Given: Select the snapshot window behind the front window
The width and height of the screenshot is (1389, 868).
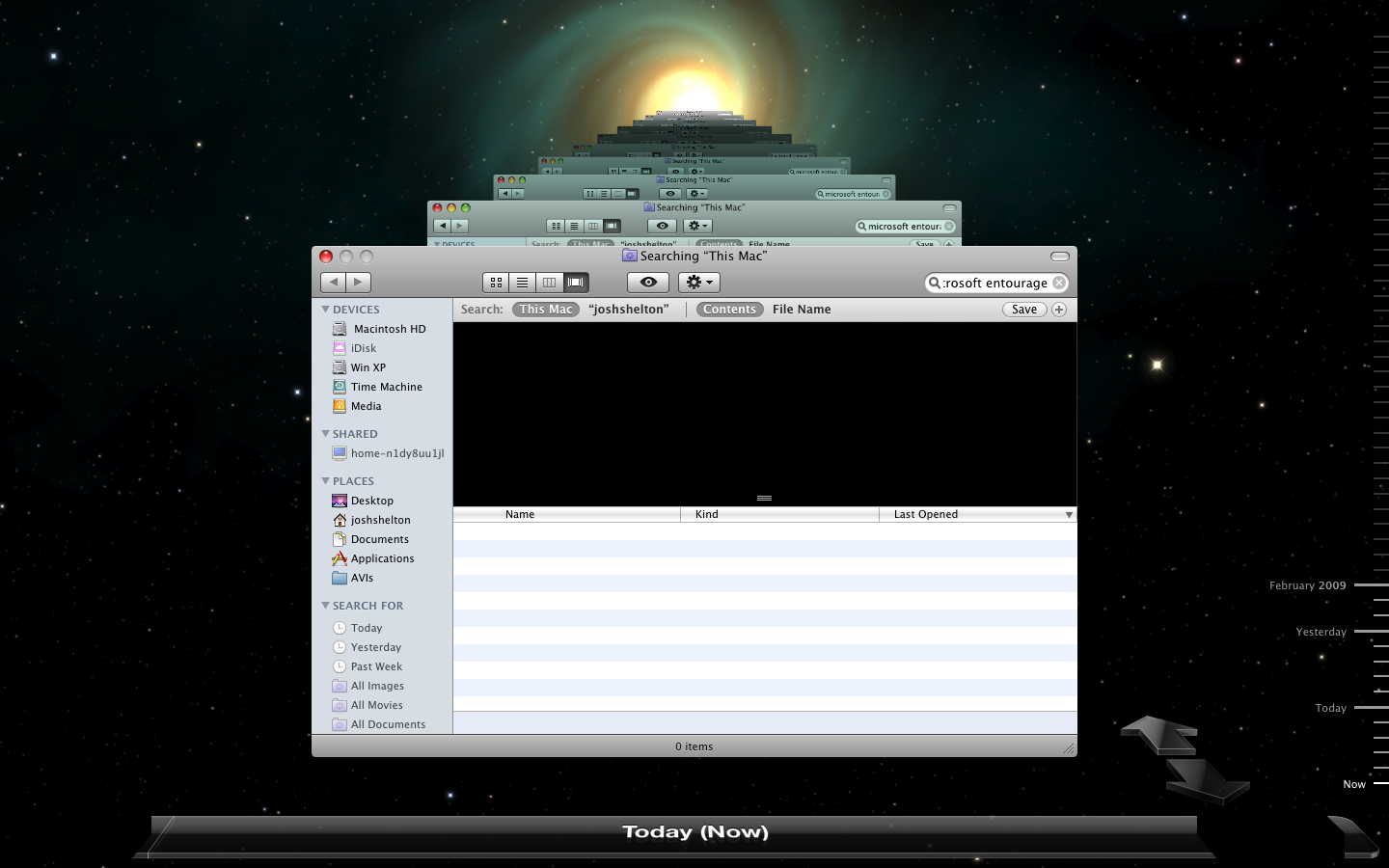Looking at the screenshot, I should pyautogui.click(x=694, y=223).
